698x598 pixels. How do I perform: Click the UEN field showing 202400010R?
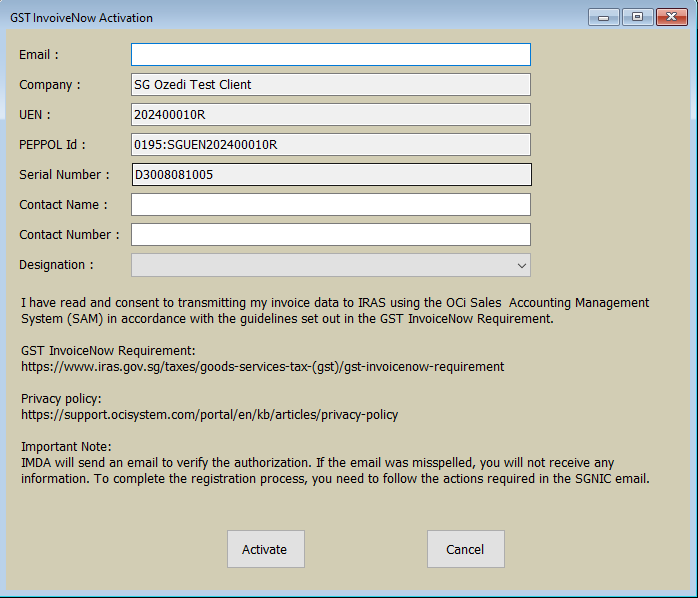[330, 115]
